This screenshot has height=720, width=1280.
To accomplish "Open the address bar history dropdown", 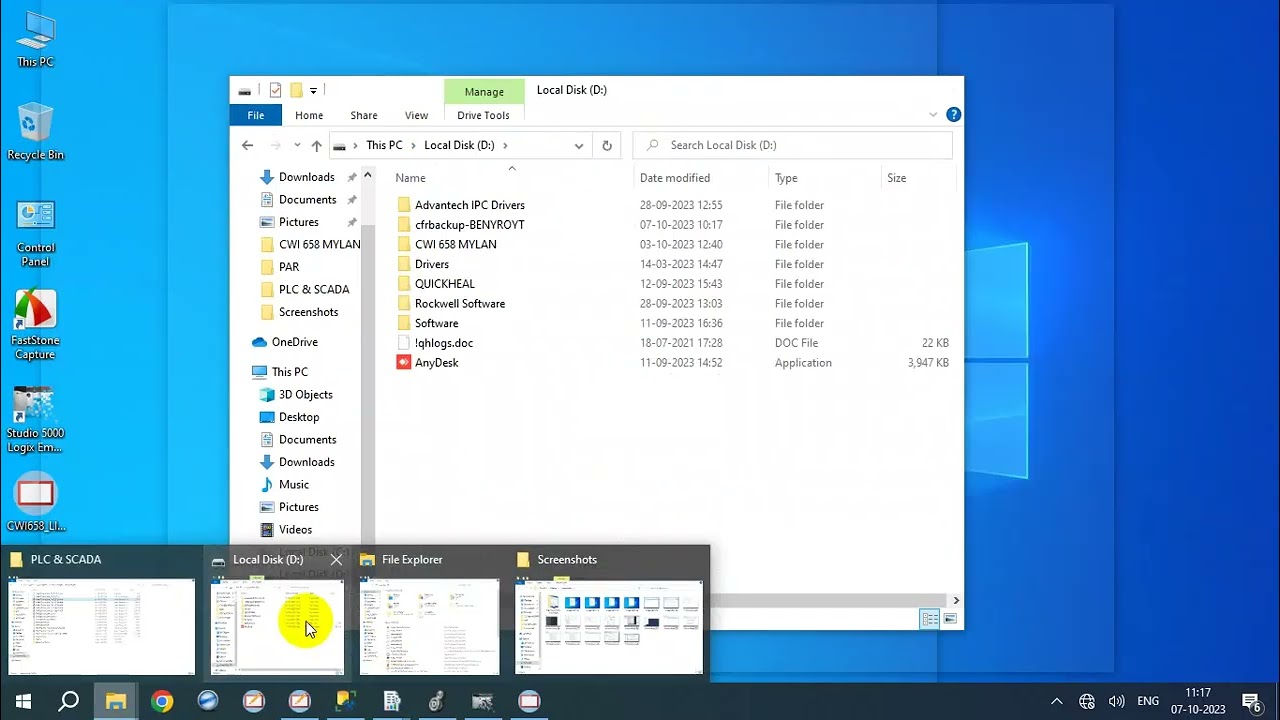I will click(x=578, y=145).
